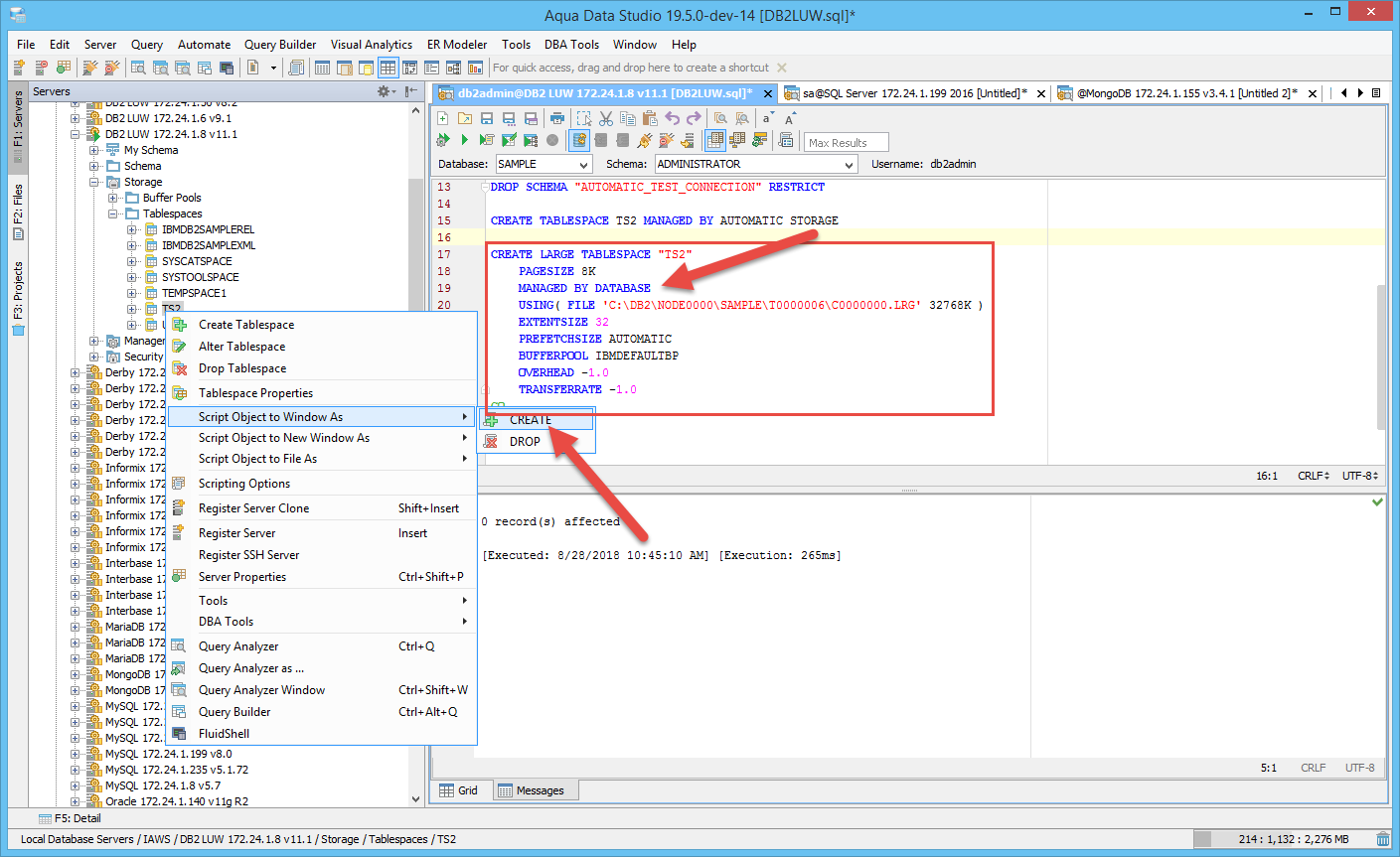Click the Server Properties icon in context menu

[180, 577]
